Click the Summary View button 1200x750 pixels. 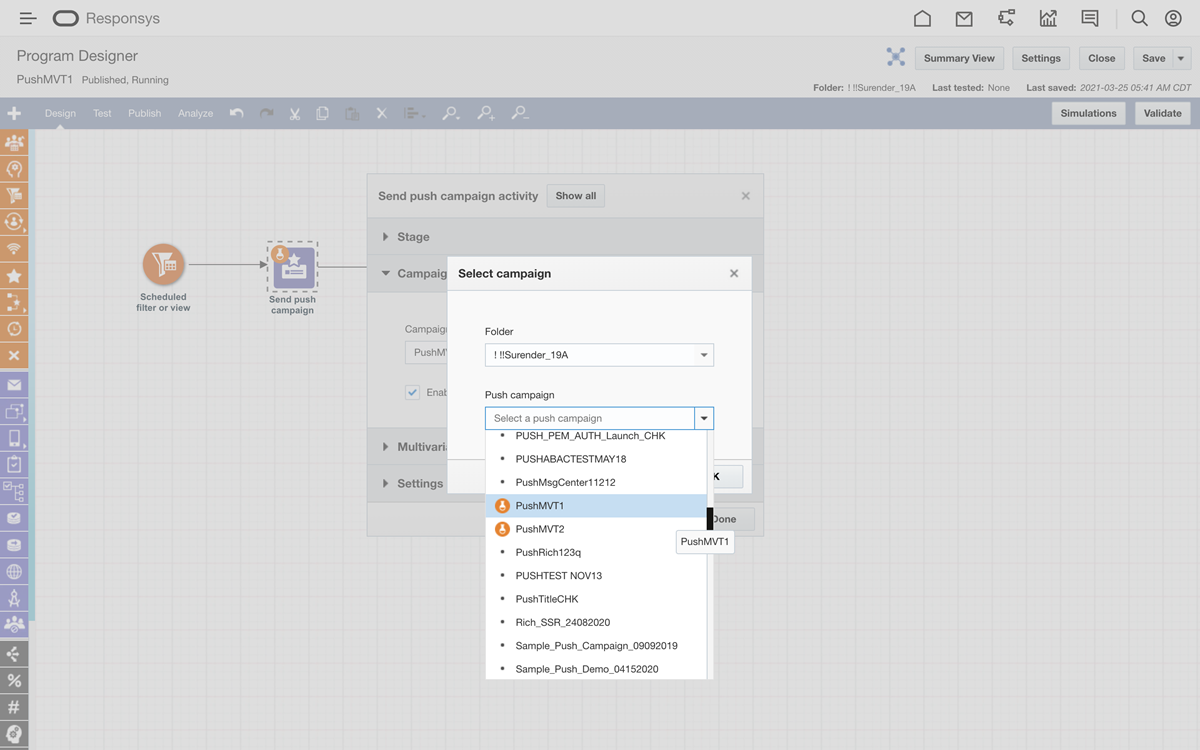(x=959, y=58)
